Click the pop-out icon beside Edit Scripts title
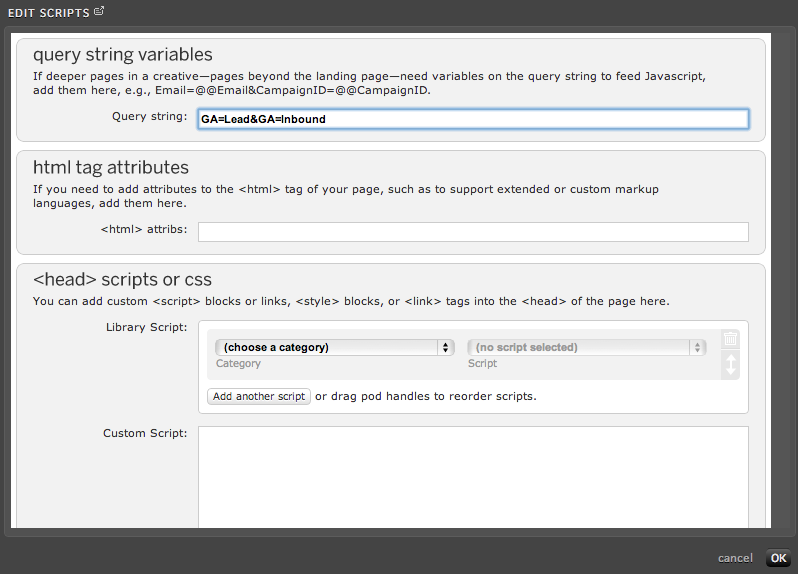Image resolution: width=798 pixels, height=574 pixels. pyautogui.click(x=99, y=11)
